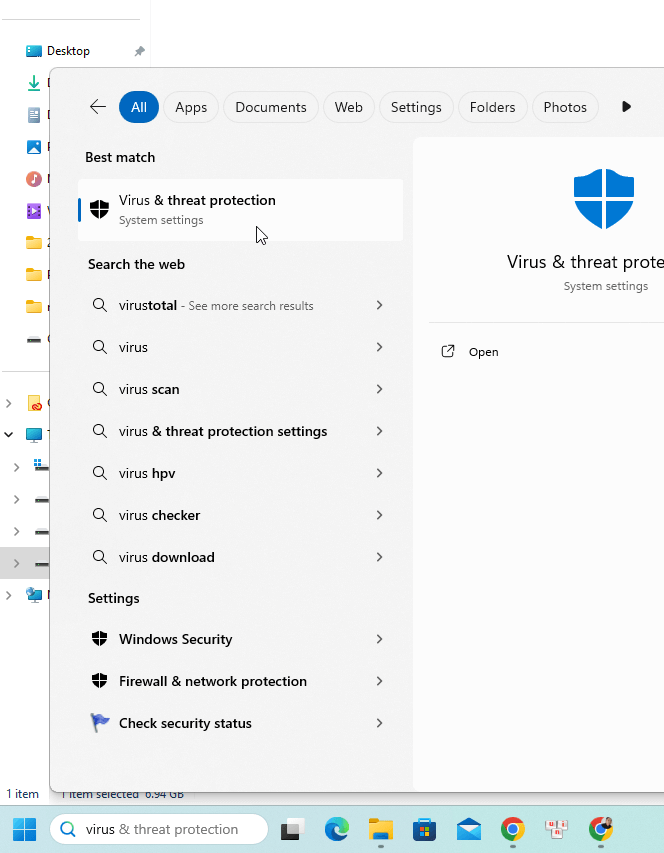Switch to the Web filter tab
The image size is (664, 853).
pos(349,107)
